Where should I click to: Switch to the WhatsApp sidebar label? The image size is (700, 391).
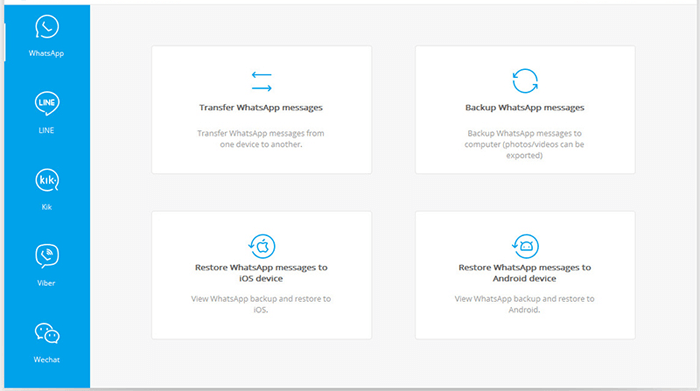click(x=46, y=53)
